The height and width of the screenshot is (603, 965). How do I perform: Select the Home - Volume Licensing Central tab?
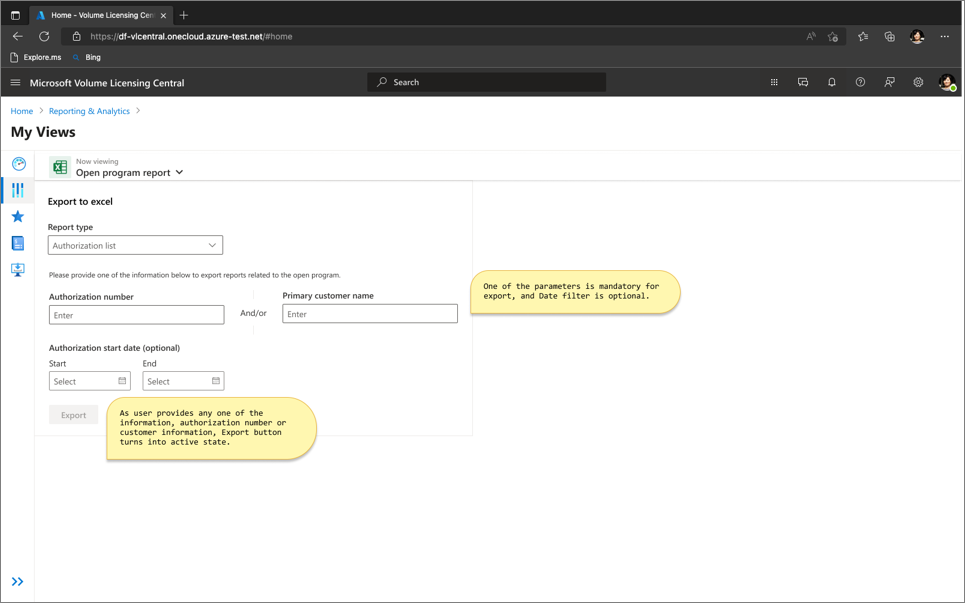click(x=102, y=15)
